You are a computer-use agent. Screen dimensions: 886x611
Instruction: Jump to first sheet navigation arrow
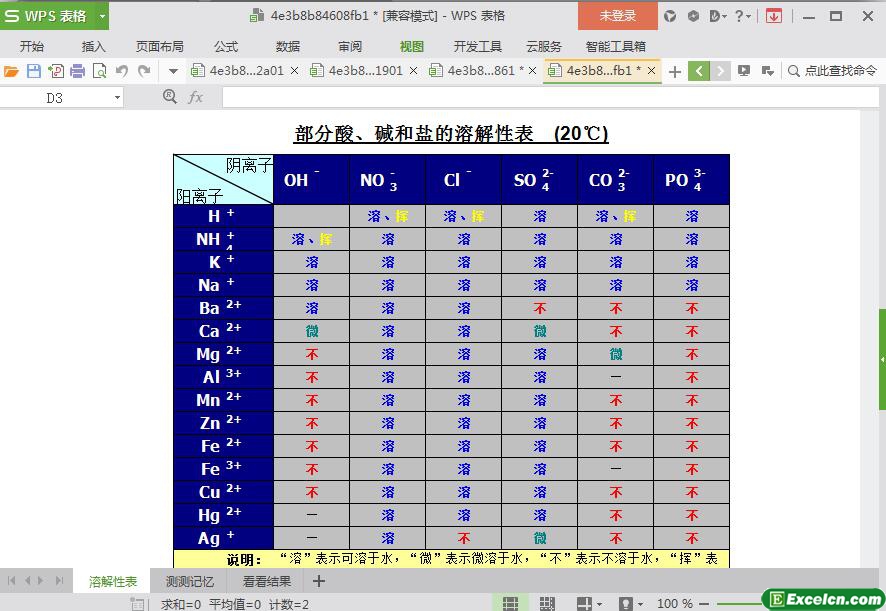(12, 580)
